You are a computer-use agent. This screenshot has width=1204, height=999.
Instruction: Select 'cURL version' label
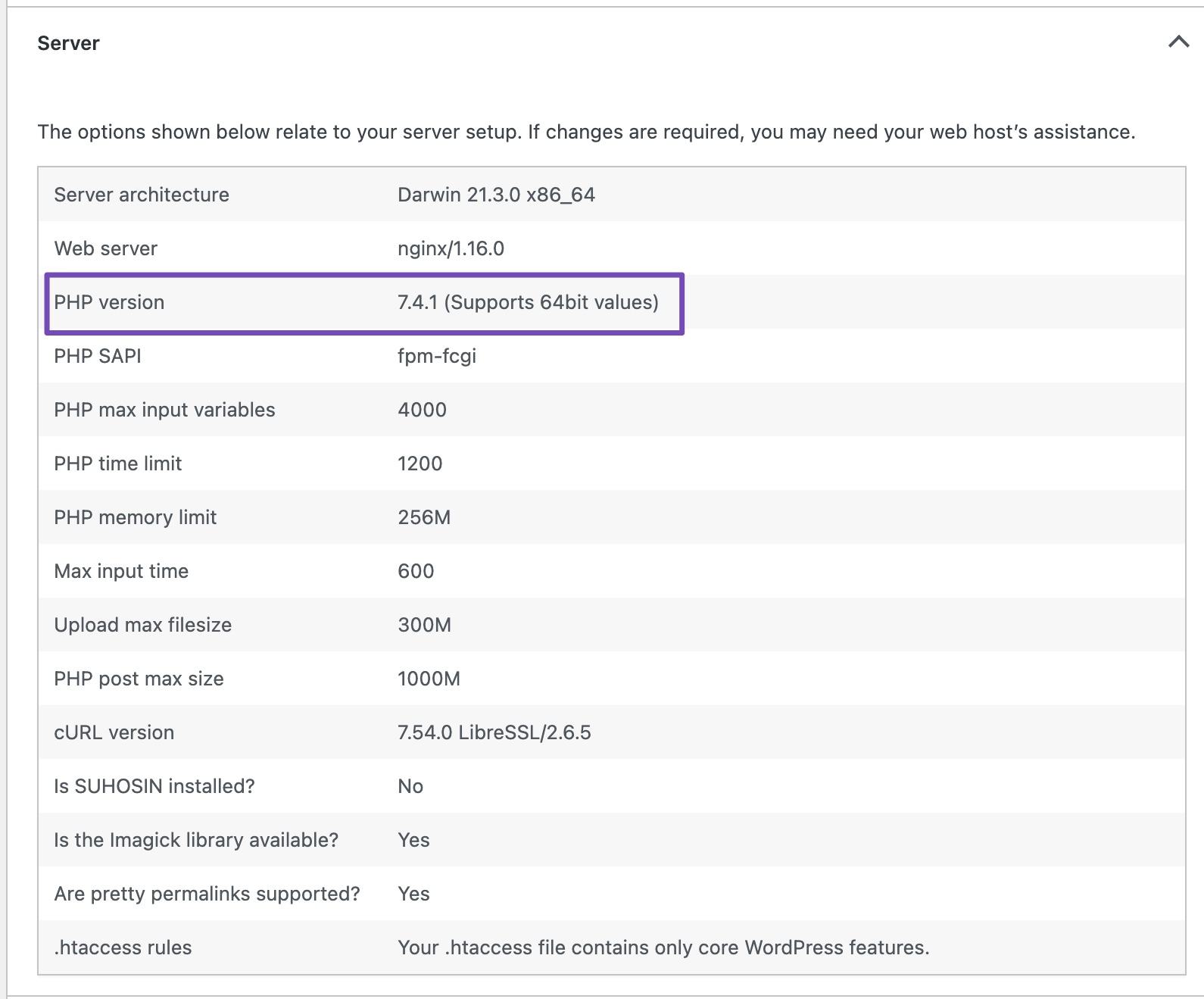[114, 732]
